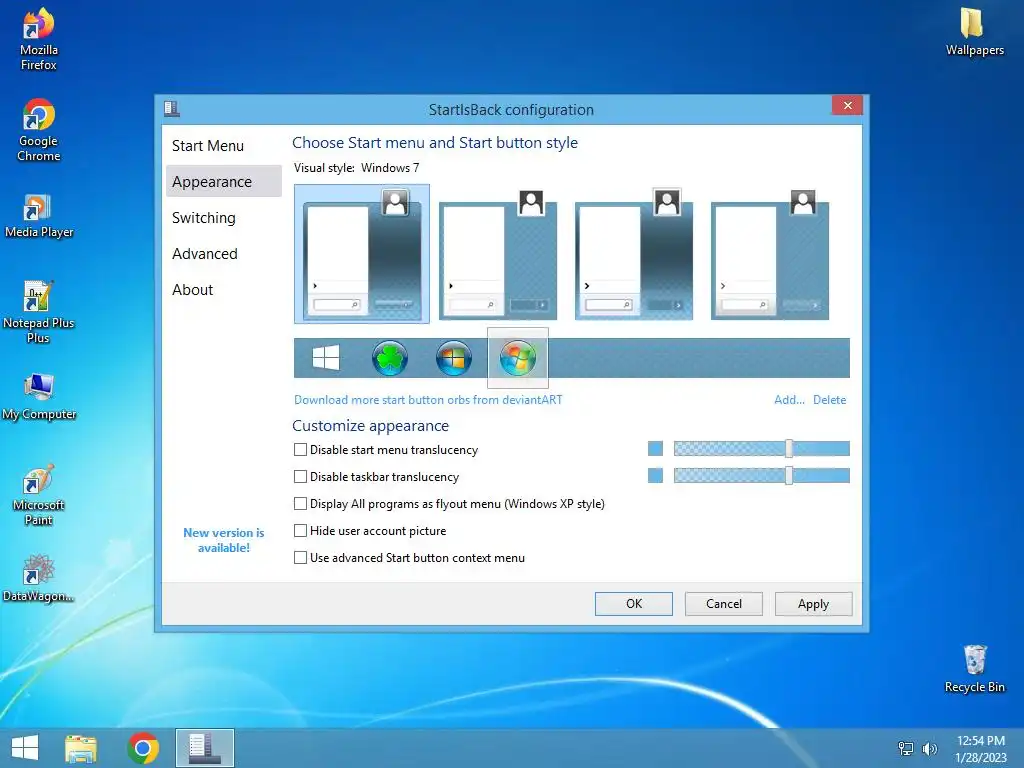
Task: Open Download more start button orbs link
Action: (x=428, y=400)
